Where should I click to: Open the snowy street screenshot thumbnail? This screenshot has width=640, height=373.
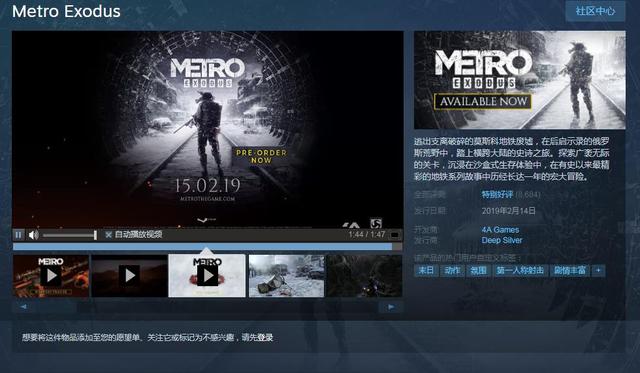[287, 275]
